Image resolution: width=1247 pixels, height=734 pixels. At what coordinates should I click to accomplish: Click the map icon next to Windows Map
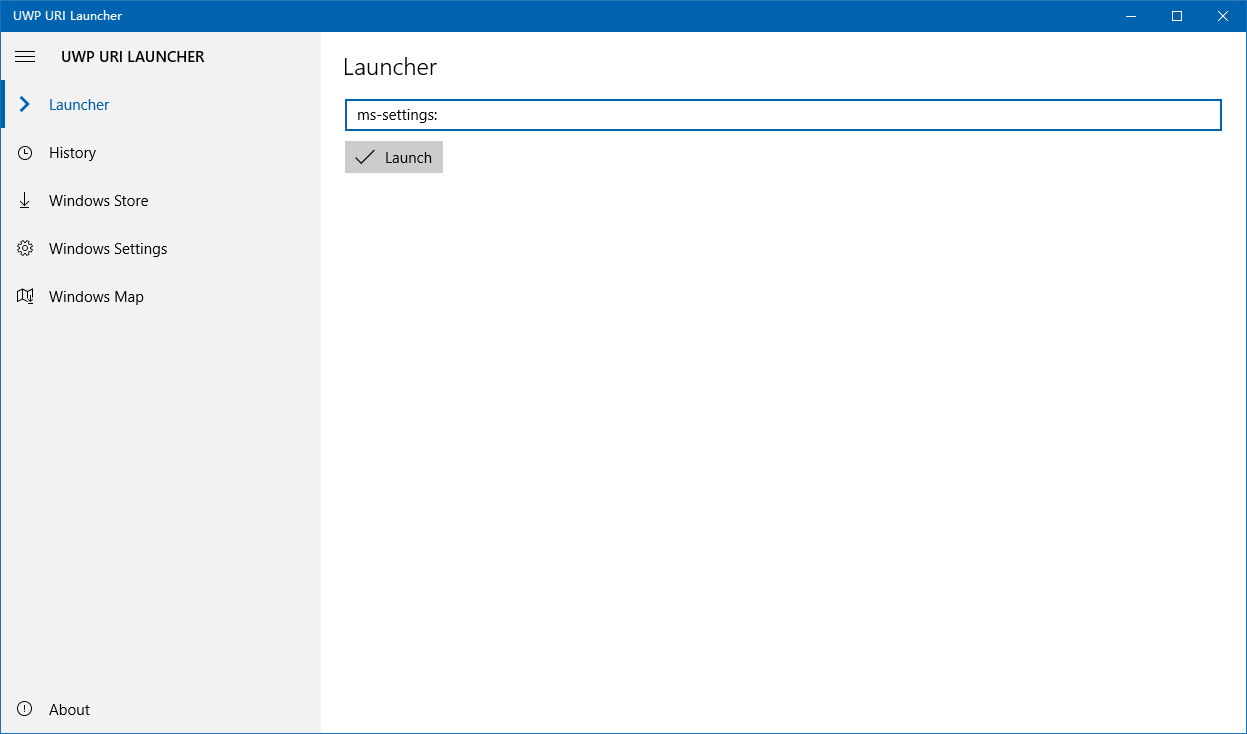(x=25, y=296)
